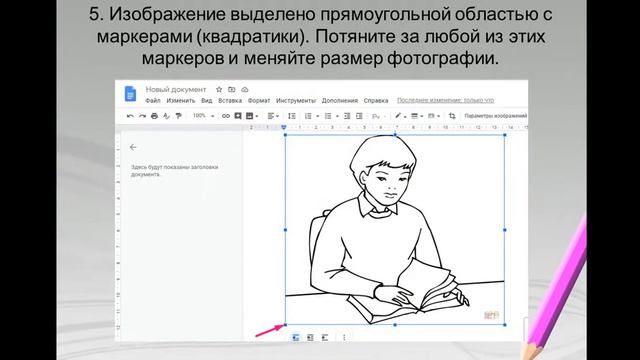The height and width of the screenshot is (360, 640).
Task: Click the right-middle image resize handle
Action: [x=505, y=230]
